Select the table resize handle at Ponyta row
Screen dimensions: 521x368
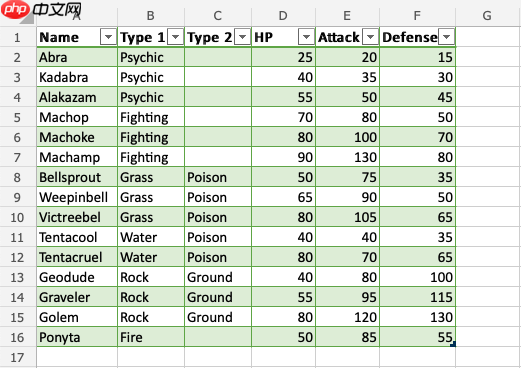coord(453,344)
